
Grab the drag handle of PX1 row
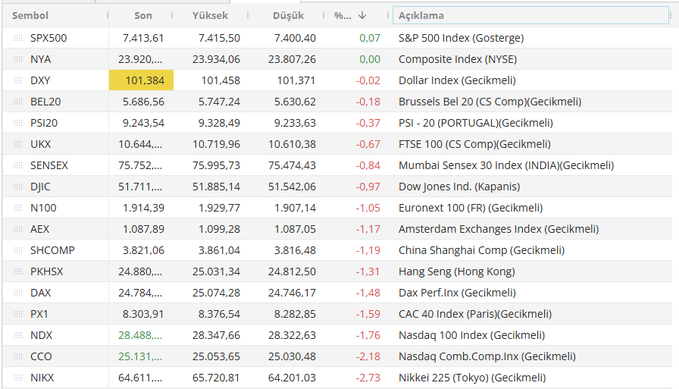click(x=18, y=314)
